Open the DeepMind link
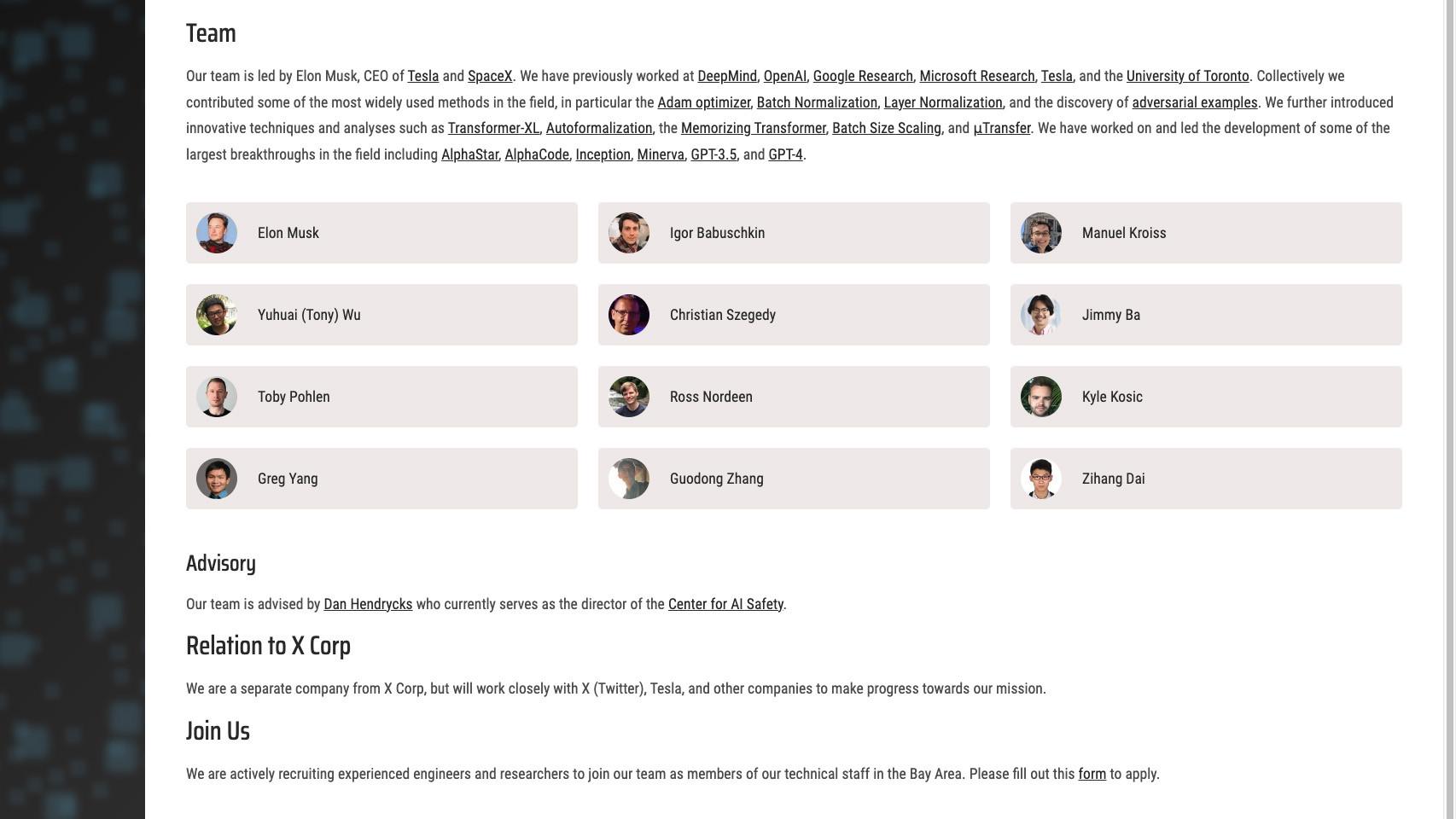 [x=726, y=76]
